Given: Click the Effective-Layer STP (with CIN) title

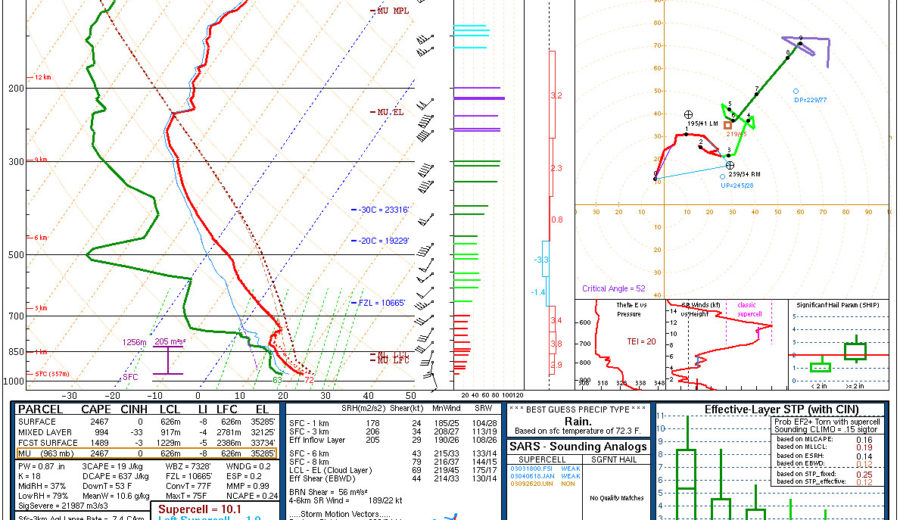Looking at the screenshot, I should coord(781,409).
